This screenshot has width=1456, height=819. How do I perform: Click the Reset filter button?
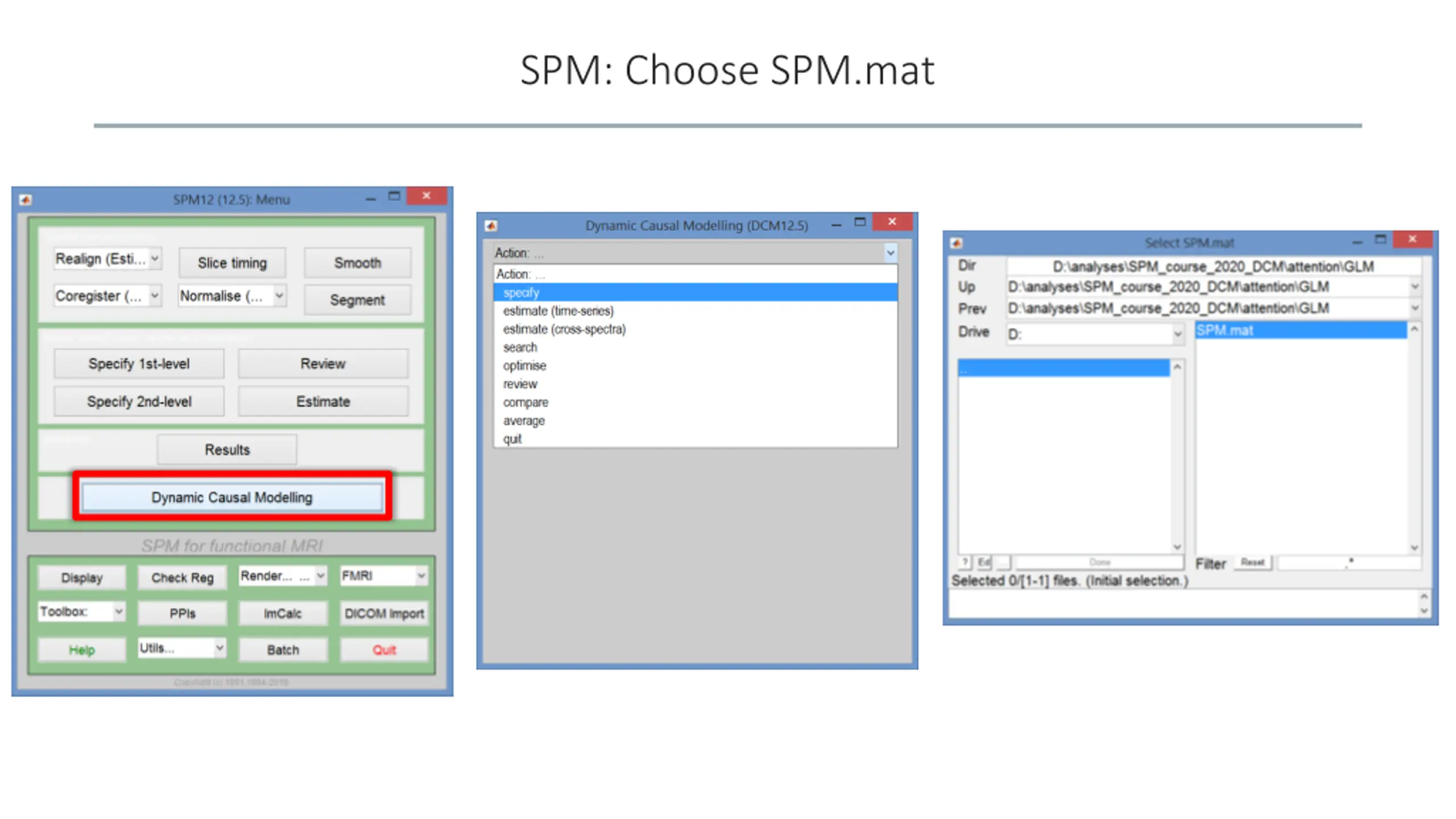pyautogui.click(x=1252, y=562)
